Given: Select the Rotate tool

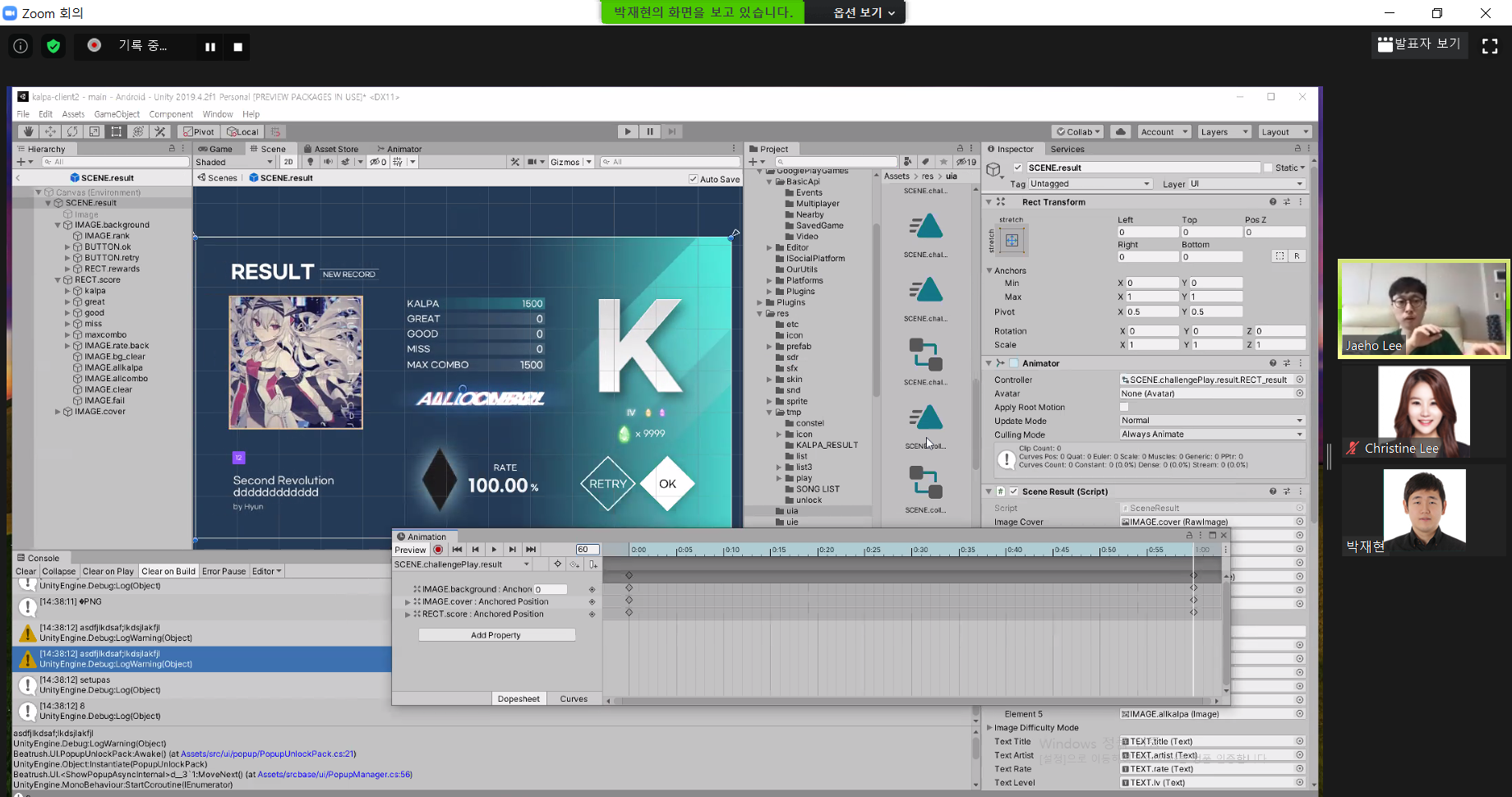Looking at the screenshot, I should tap(72, 131).
